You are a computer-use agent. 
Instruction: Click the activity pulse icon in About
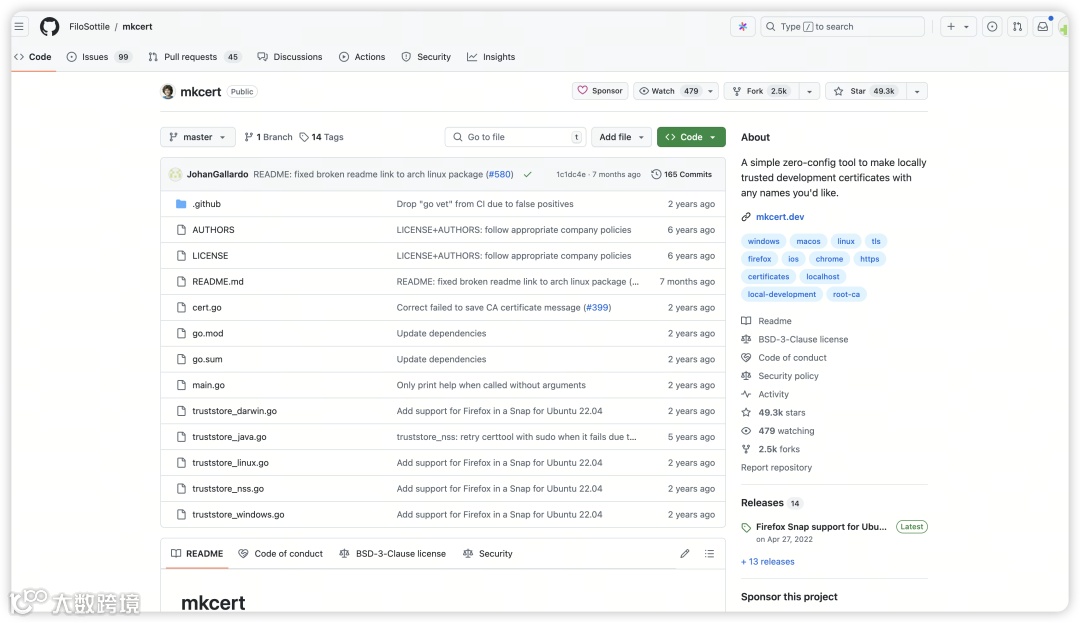[746, 394]
